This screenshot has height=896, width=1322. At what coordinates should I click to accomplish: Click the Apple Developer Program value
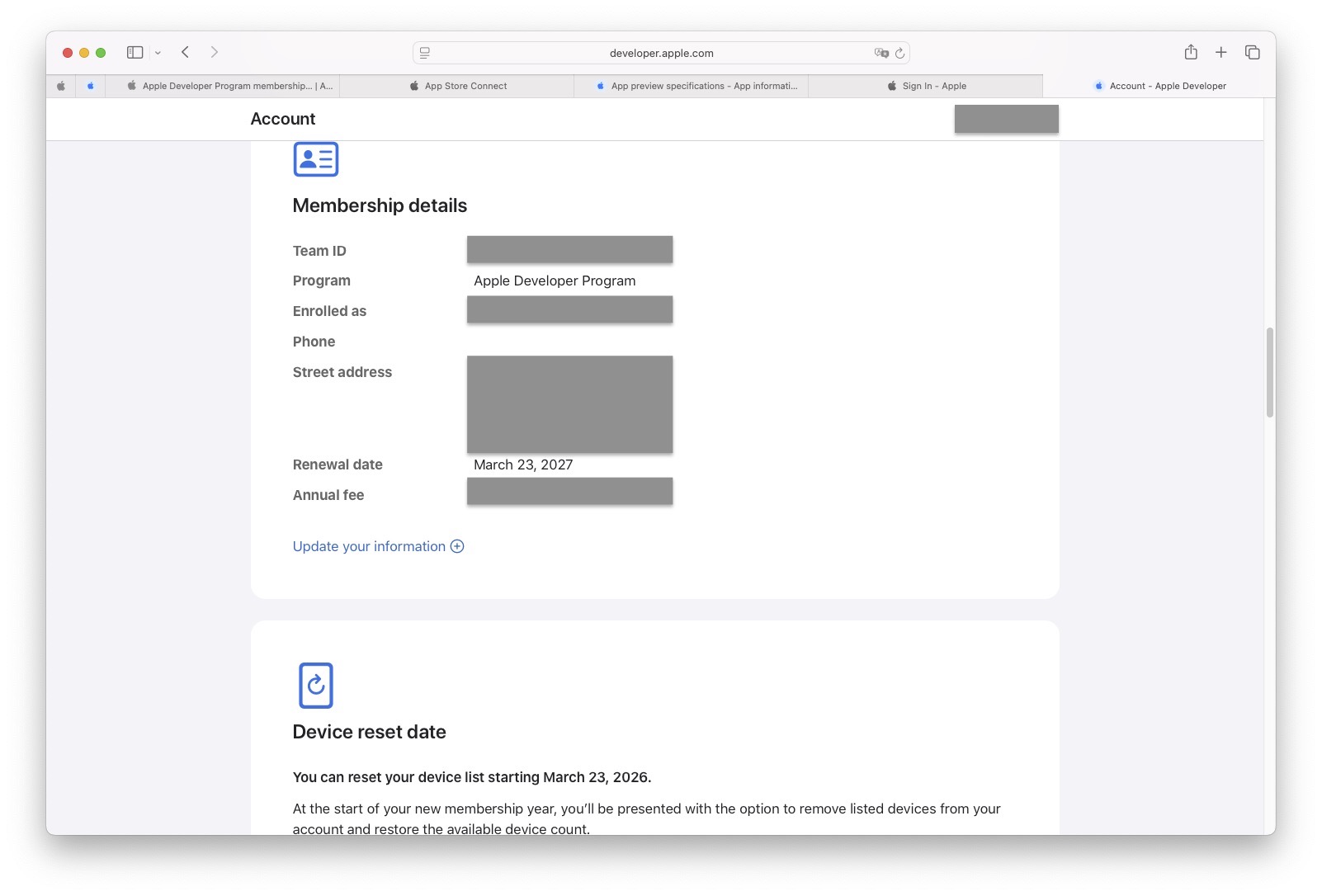[x=555, y=281]
